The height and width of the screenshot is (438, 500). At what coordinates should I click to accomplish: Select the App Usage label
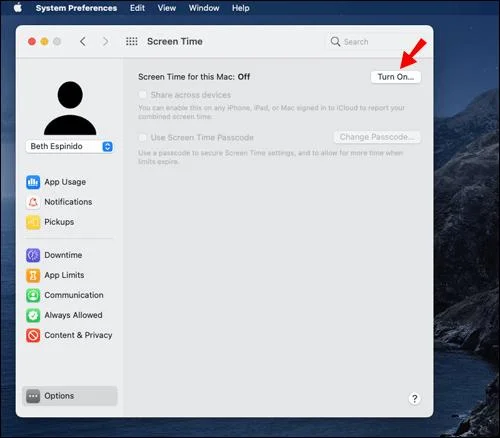click(65, 182)
